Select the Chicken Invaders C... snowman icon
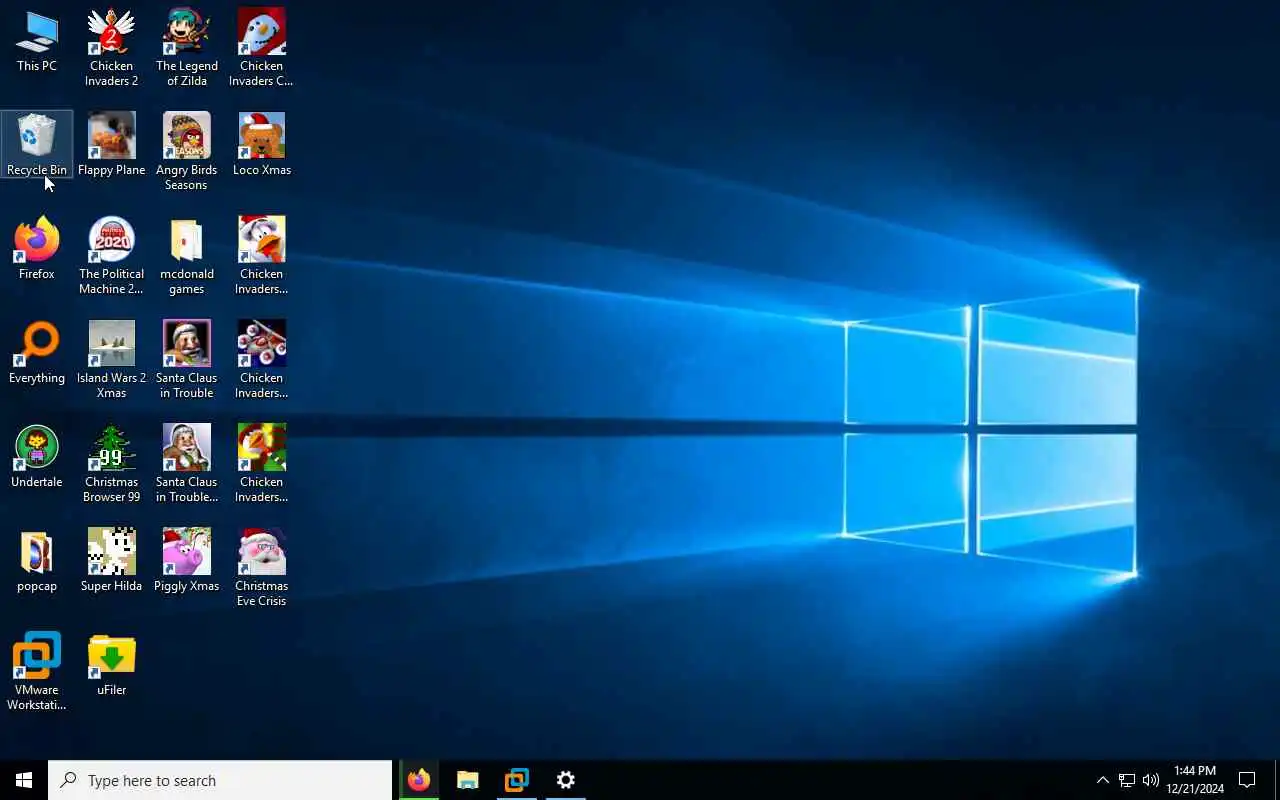 261,48
